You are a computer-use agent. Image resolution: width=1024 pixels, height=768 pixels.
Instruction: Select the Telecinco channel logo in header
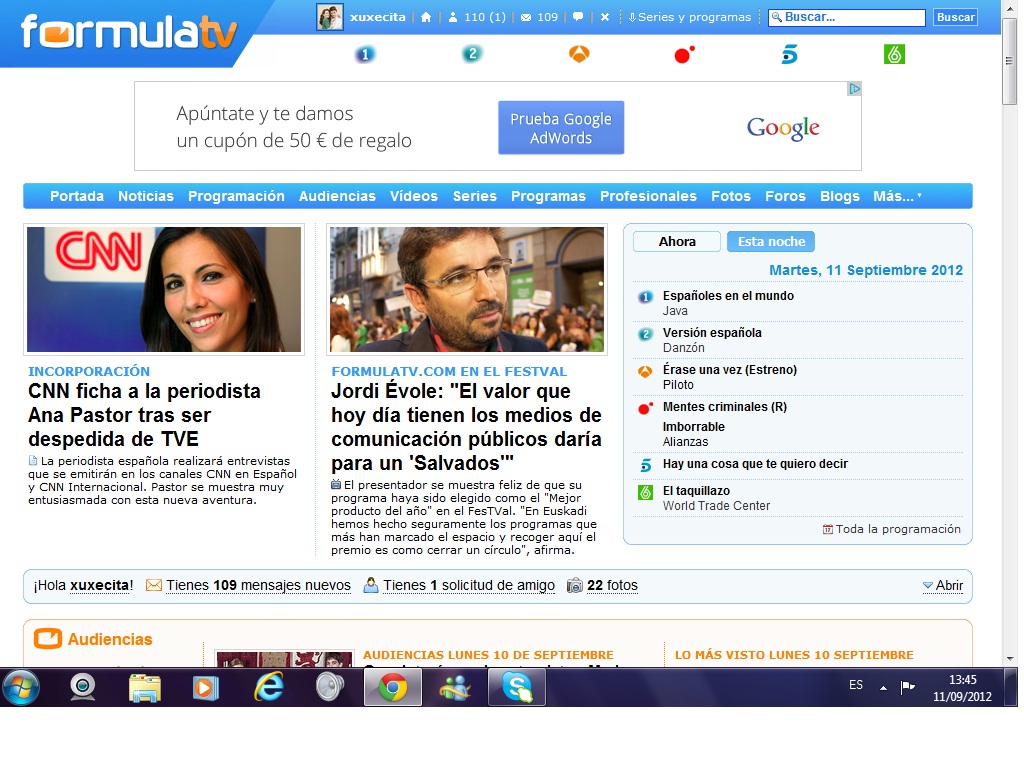point(790,54)
